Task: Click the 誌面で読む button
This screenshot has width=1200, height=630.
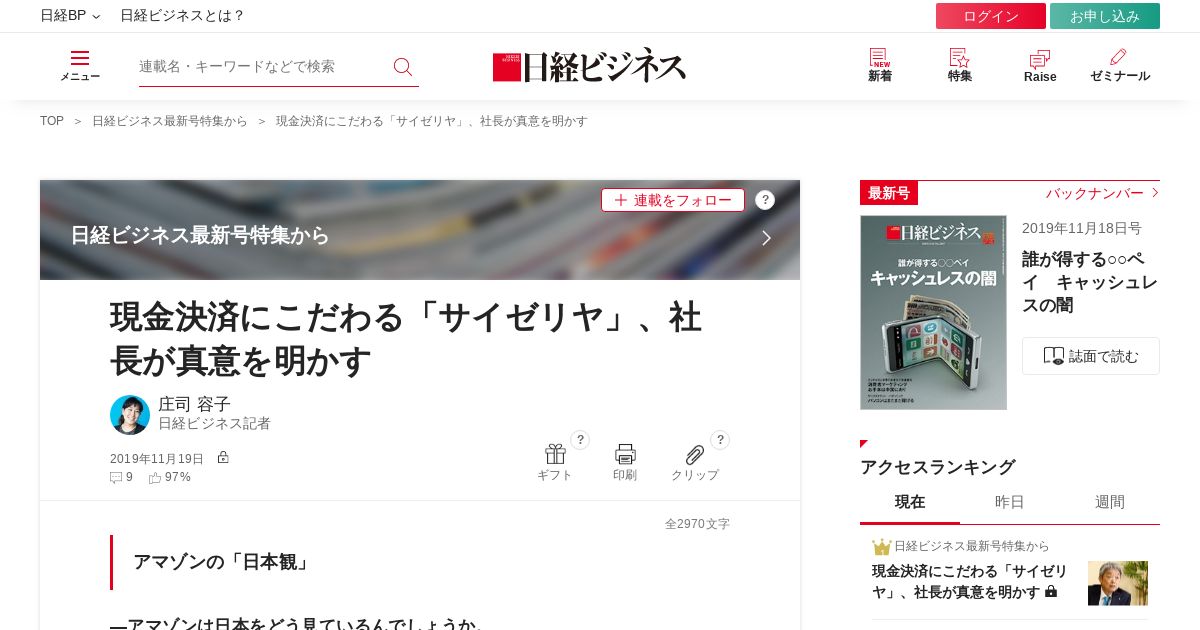Action: 1091,356
